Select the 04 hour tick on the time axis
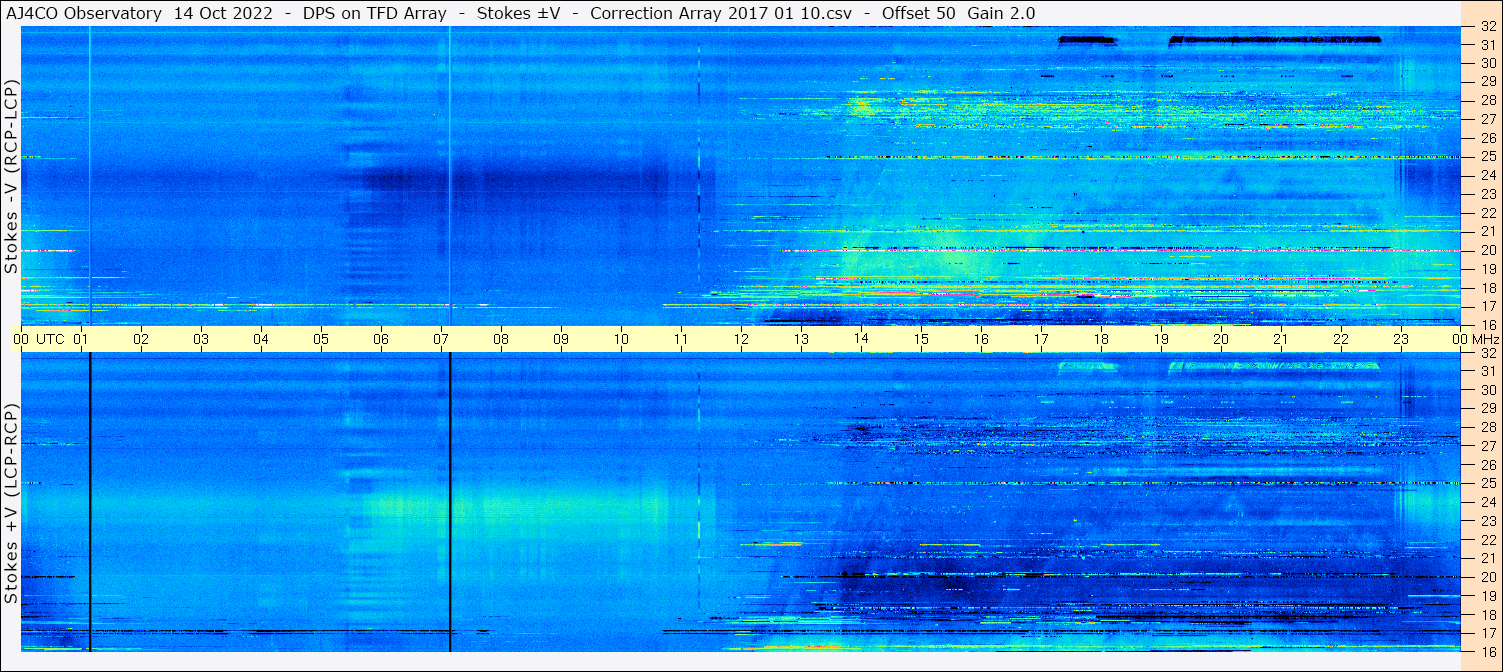The image size is (1503, 672). tap(262, 339)
